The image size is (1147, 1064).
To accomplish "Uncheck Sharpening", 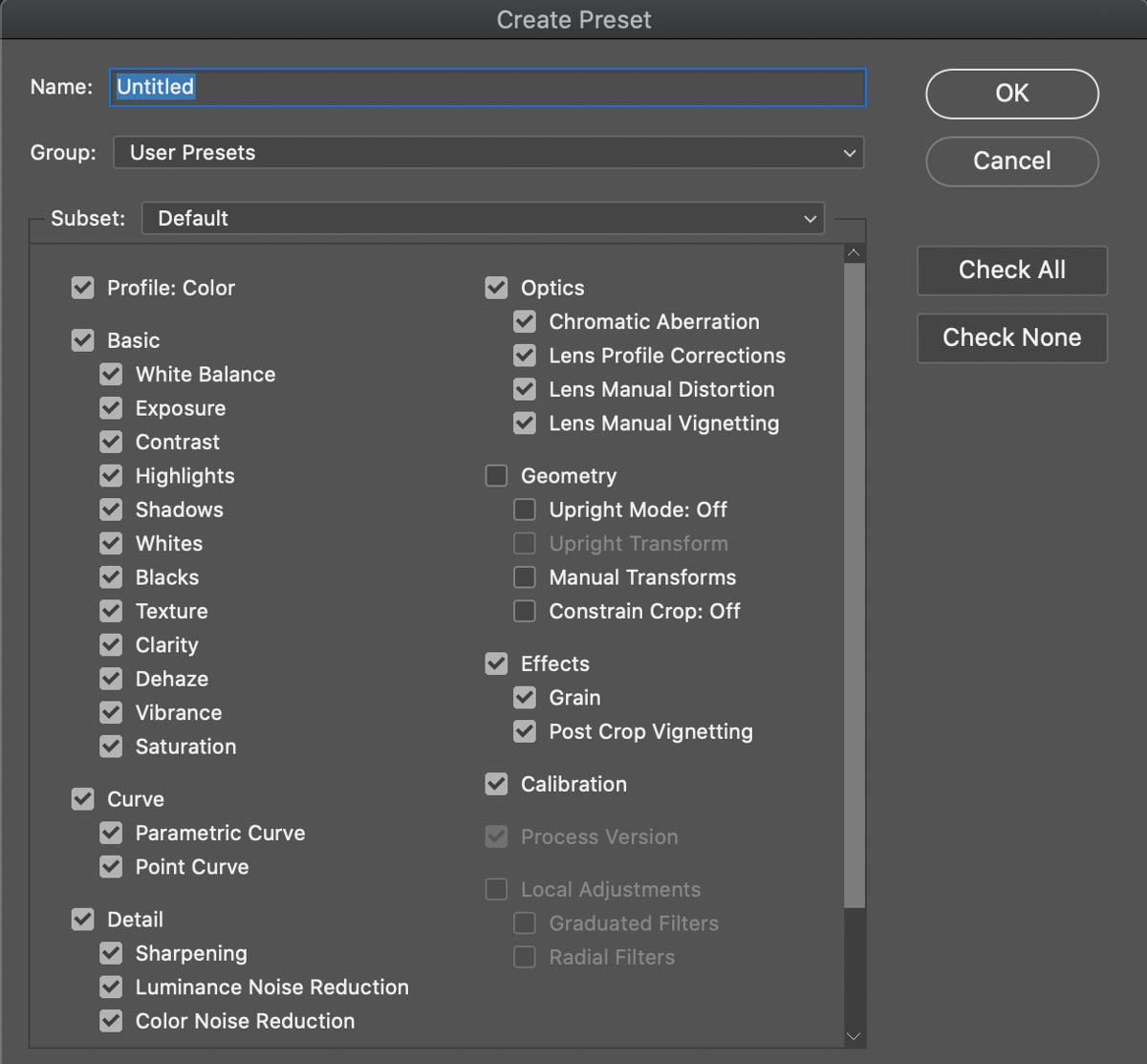I will click(111, 953).
